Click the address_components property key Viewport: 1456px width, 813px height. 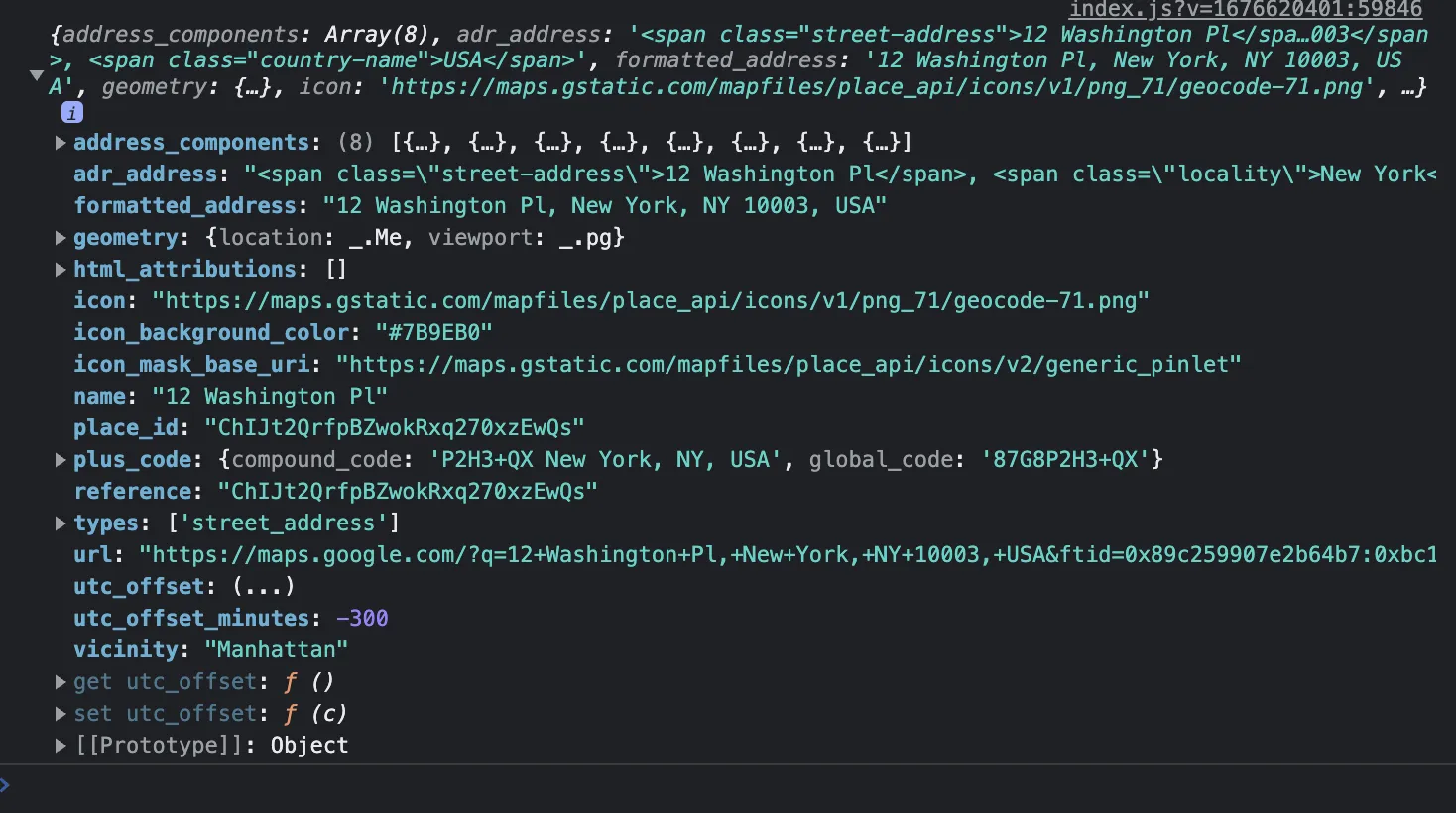click(191, 143)
